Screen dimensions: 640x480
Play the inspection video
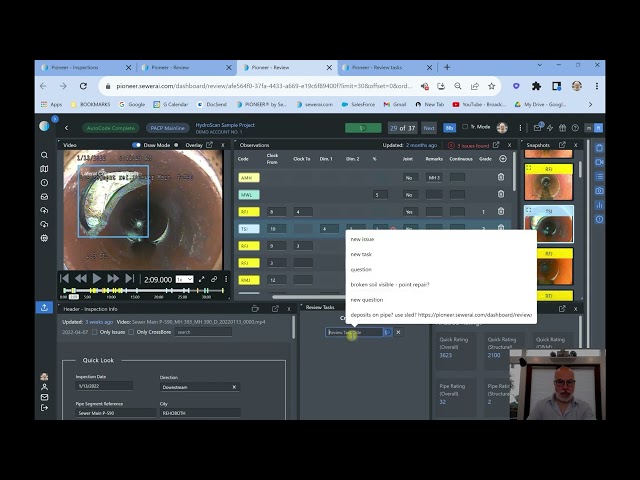coord(97,279)
